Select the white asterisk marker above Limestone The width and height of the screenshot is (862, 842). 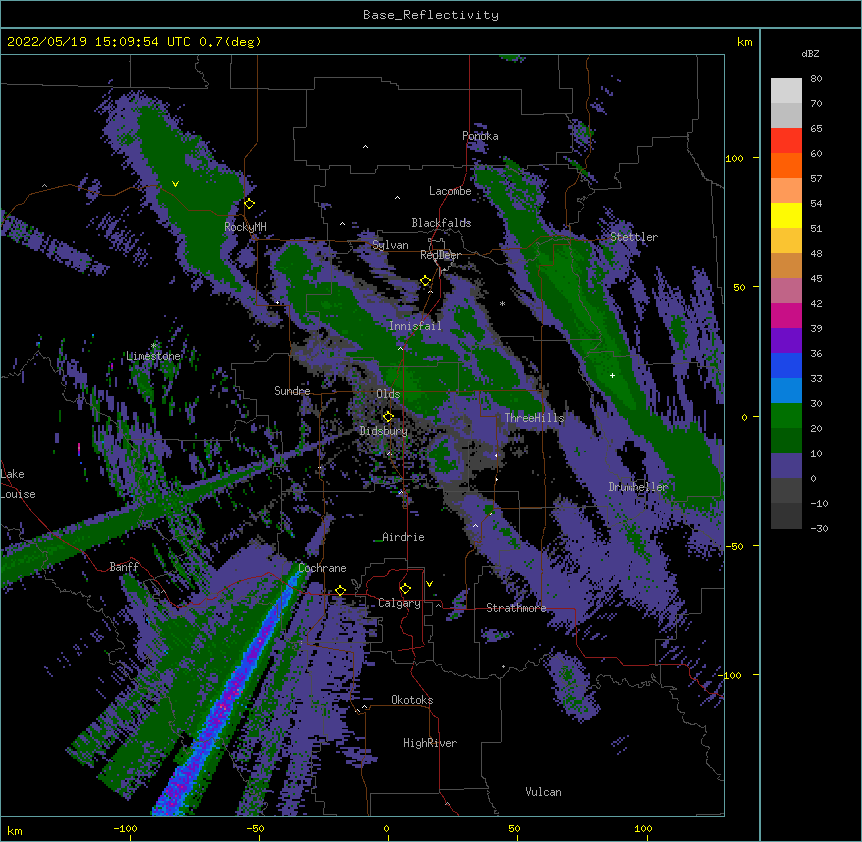point(154,346)
